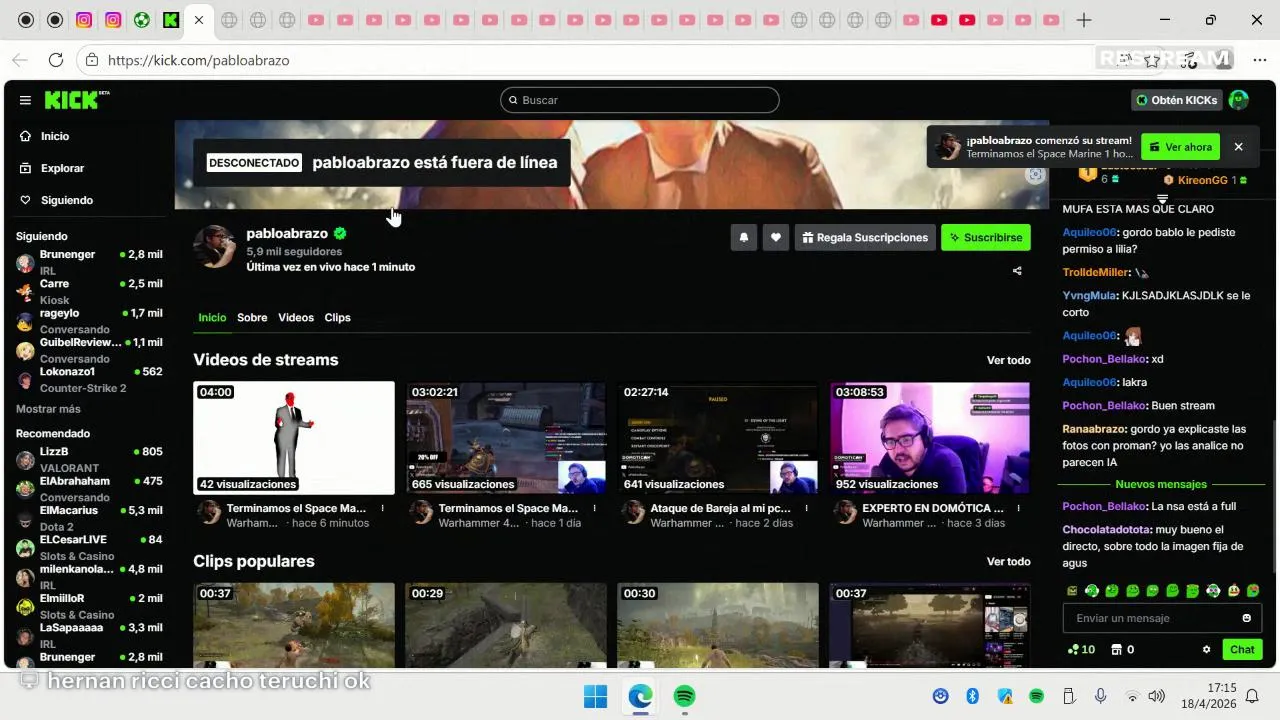
Task: Open chat settings gear icon
Action: (1206, 649)
